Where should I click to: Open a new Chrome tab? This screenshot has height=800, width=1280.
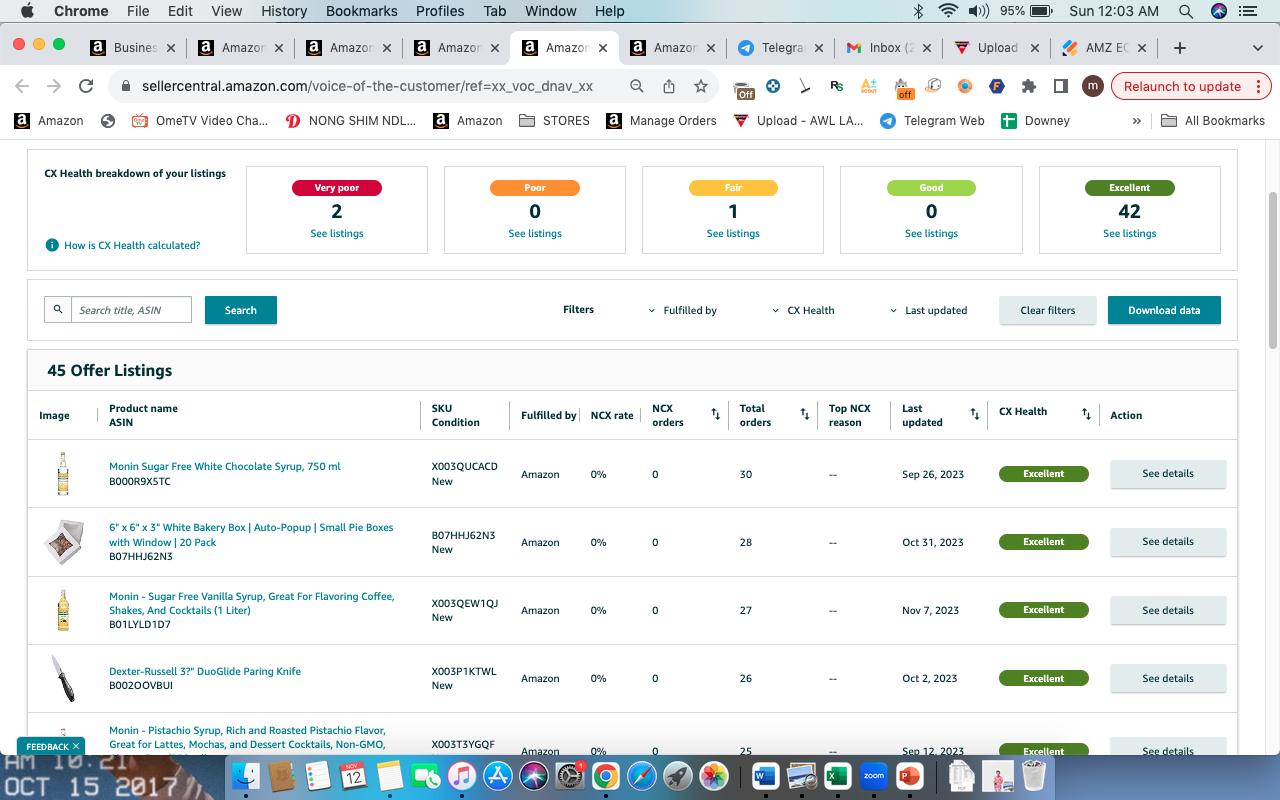point(1180,48)
